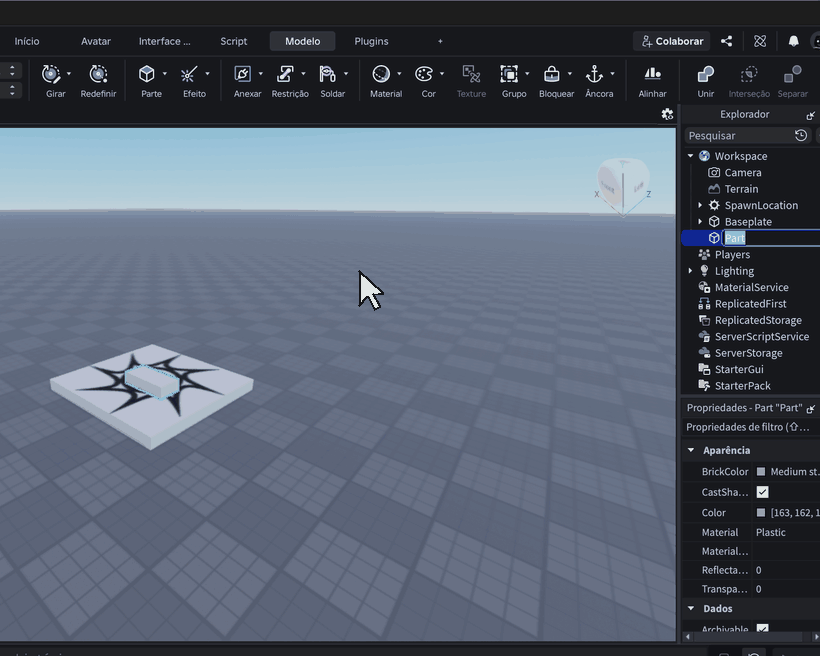Collapse the Dados properties section
Viewport: 820px width, 656px height.
point(691,608)
